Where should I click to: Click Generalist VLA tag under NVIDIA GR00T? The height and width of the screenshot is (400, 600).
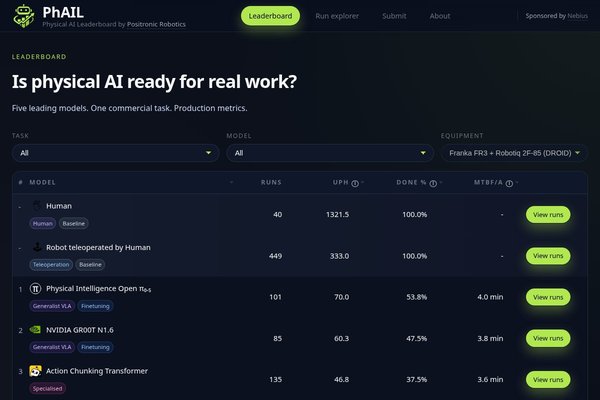pyautogui.click(x=52, y=347)
